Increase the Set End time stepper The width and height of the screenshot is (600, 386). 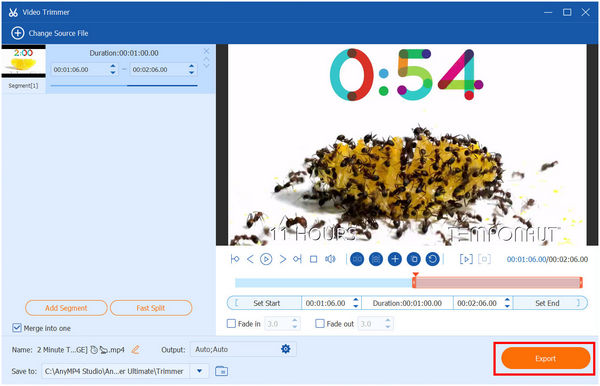tap(507, 300)
